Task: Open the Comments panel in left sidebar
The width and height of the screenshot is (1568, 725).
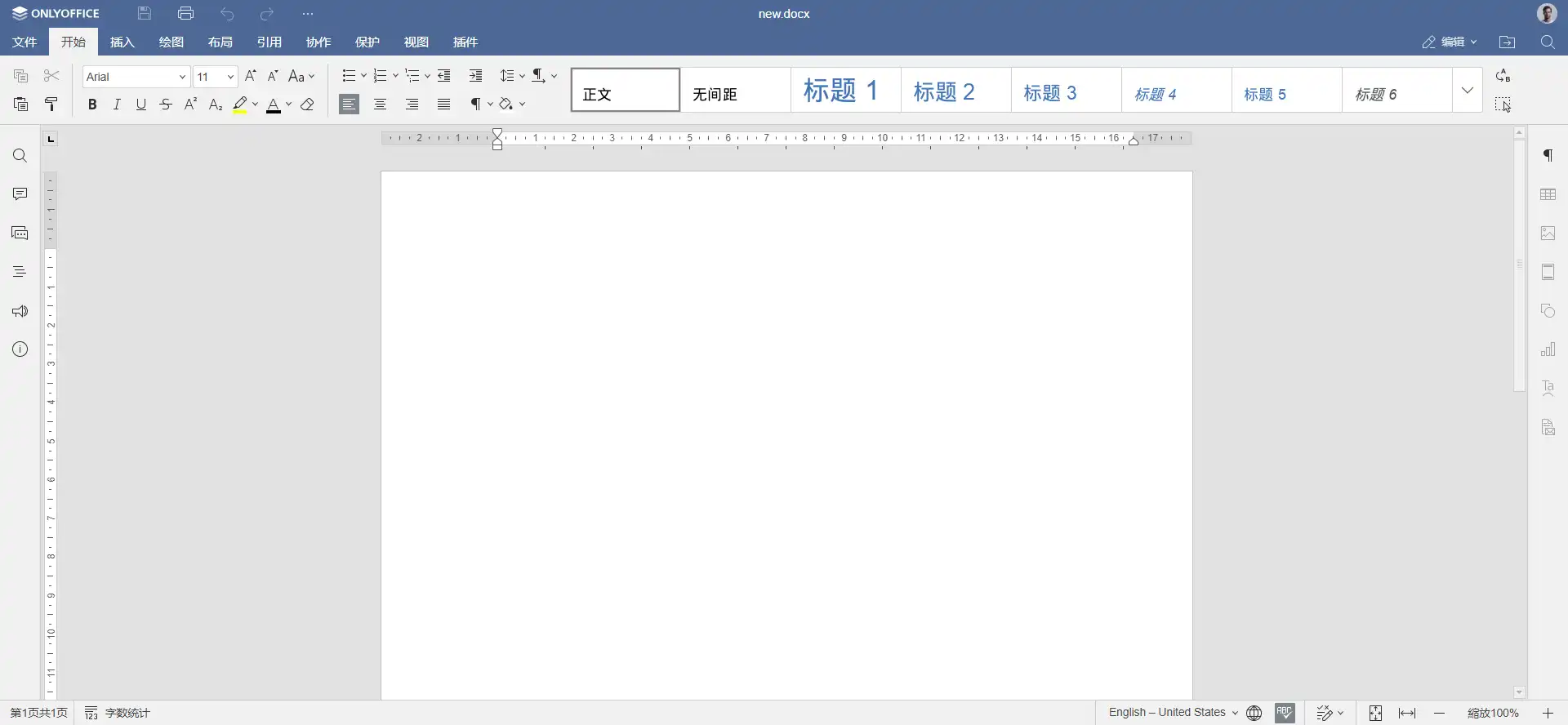Action: pos(20,194)
